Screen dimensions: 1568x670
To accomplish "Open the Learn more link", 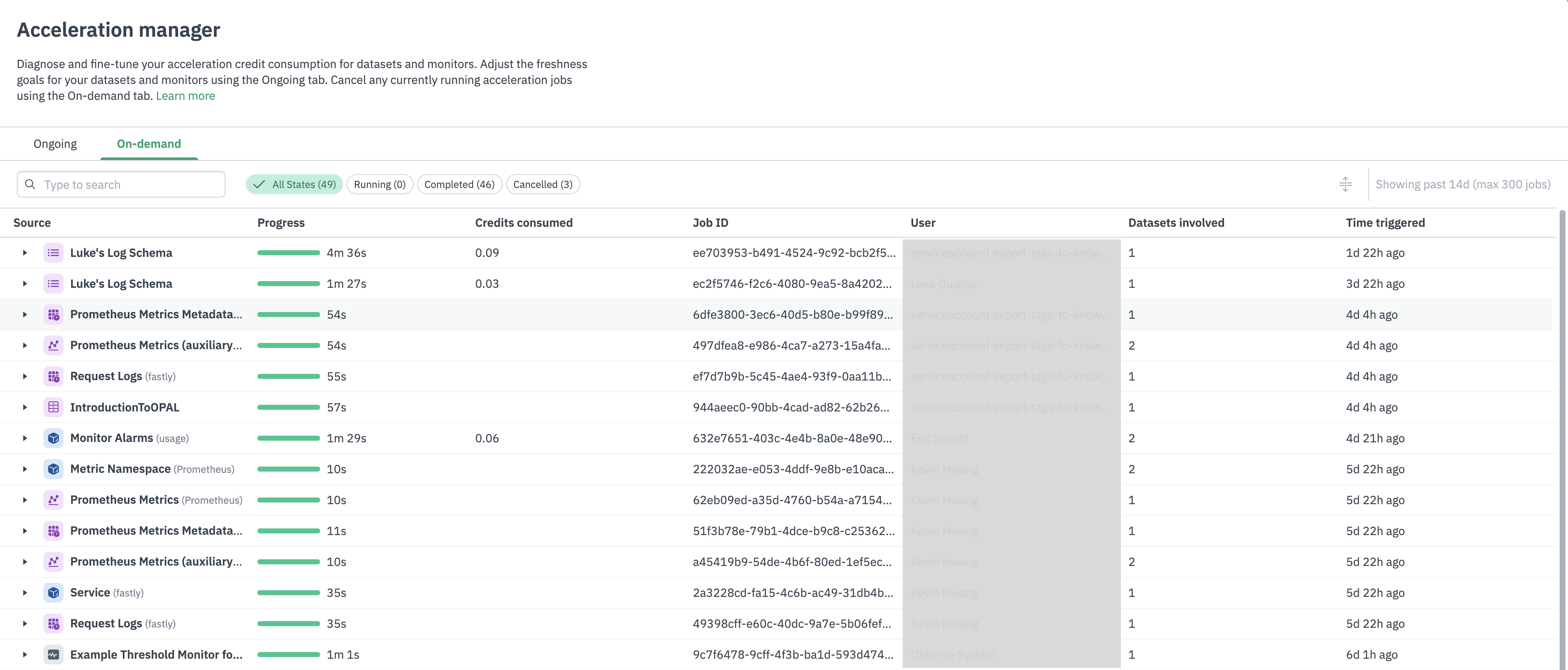I will (x=185, y=96).
